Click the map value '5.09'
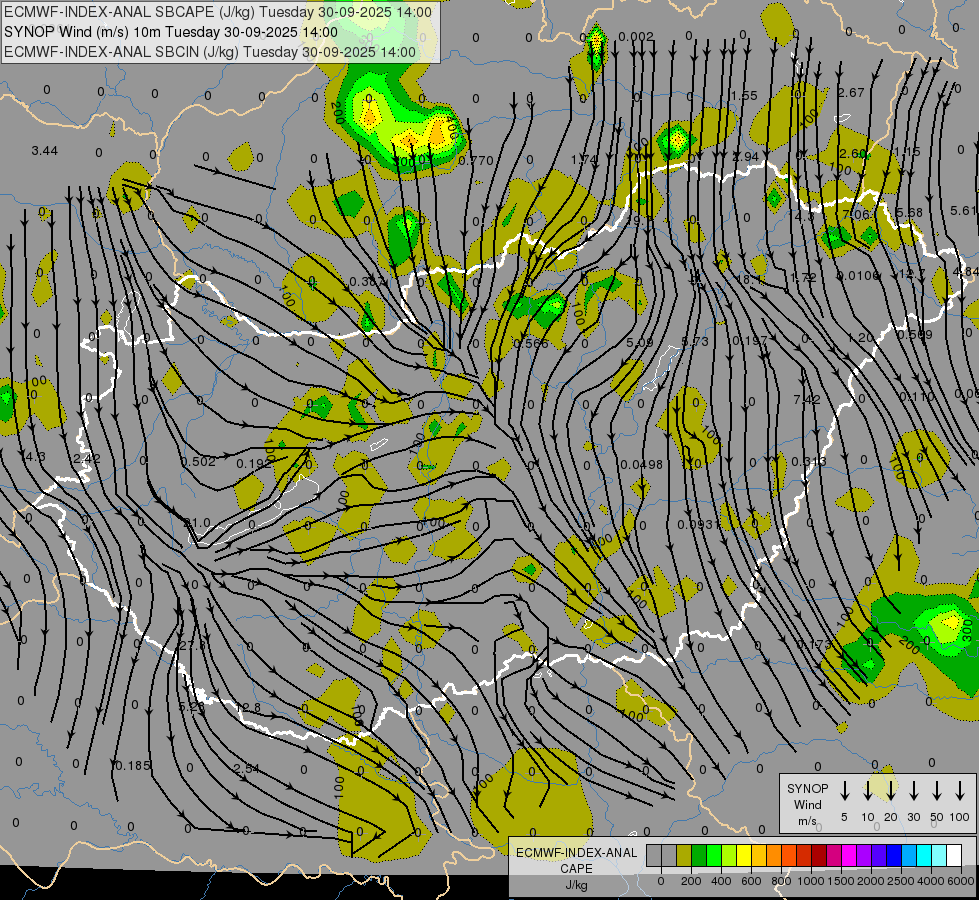Screen dimensions: 979x900 pyautogui.click(x=639, y=342)
